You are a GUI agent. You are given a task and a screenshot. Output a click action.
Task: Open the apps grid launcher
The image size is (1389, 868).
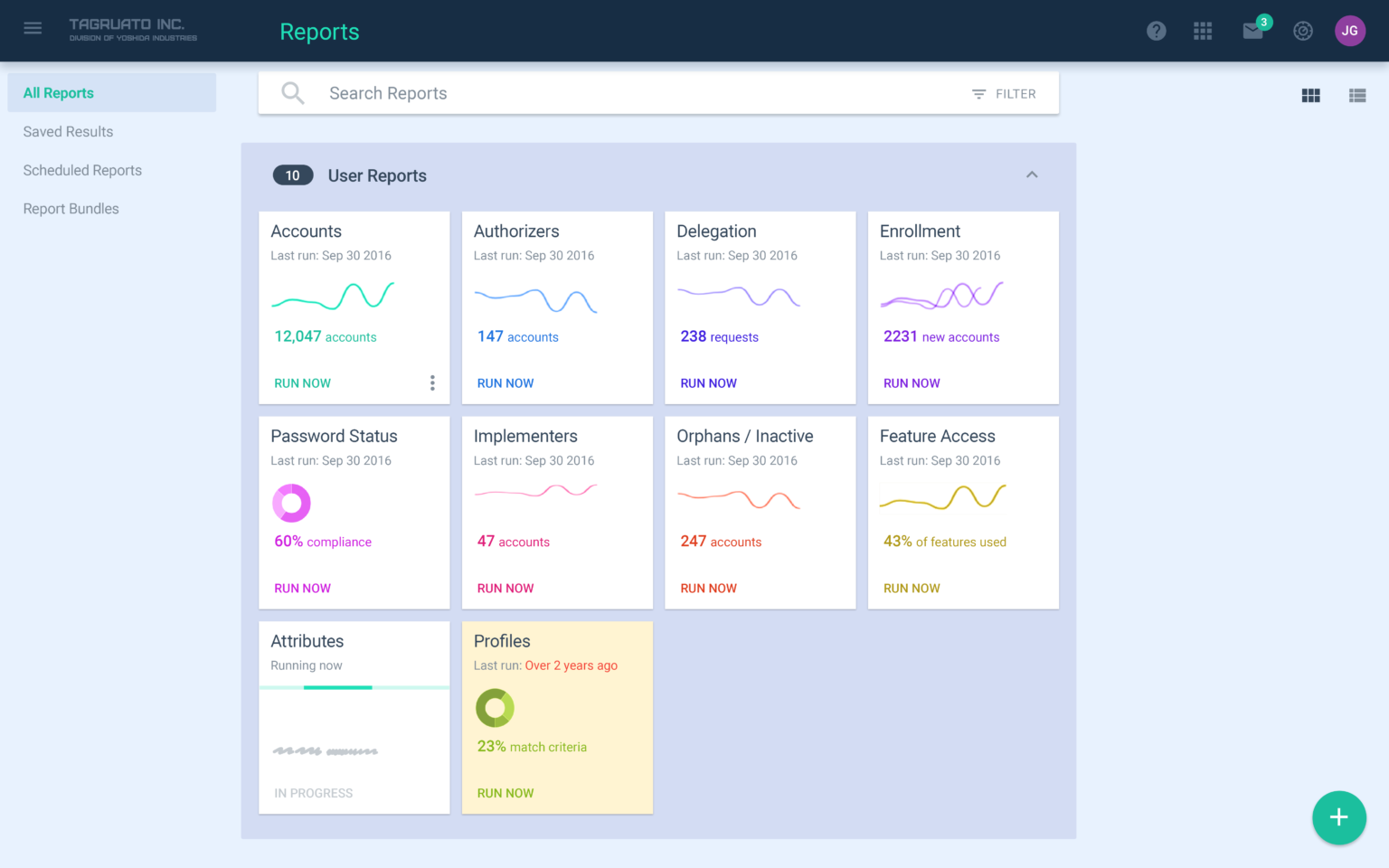[x=1202, y=31]
